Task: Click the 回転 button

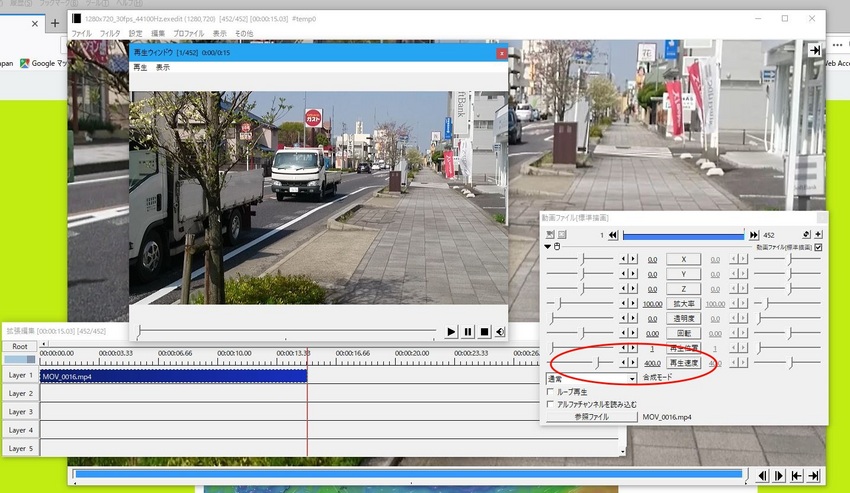Action: 684,333
